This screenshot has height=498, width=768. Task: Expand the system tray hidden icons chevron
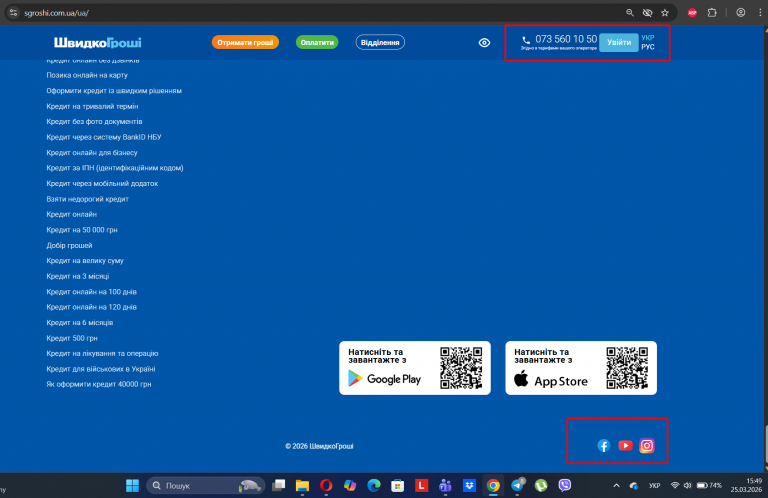[x=616, y=485]
